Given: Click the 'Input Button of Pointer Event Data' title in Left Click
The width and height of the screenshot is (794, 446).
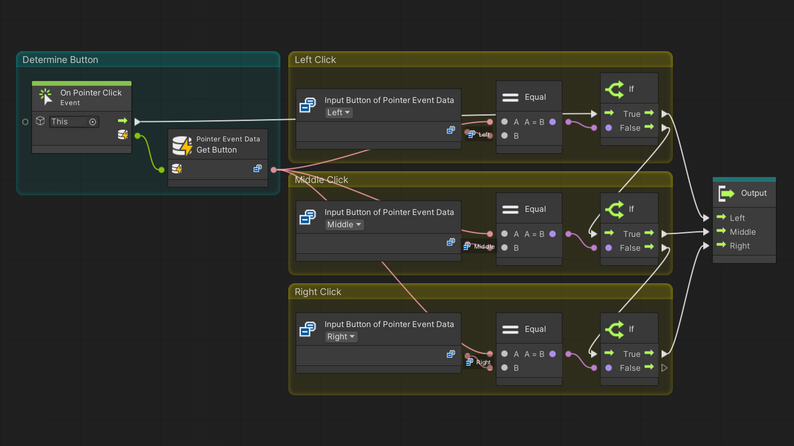Looking at the screenshot, I should pyautogui.click(x=389, y=100).
